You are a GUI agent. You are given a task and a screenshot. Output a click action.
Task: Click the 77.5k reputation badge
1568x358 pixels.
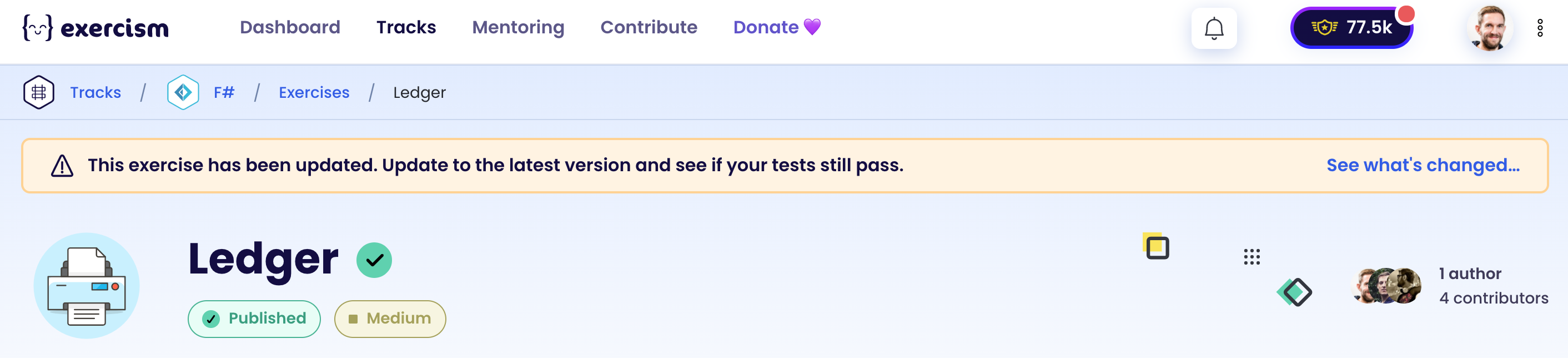click(x=1351, y=27)
